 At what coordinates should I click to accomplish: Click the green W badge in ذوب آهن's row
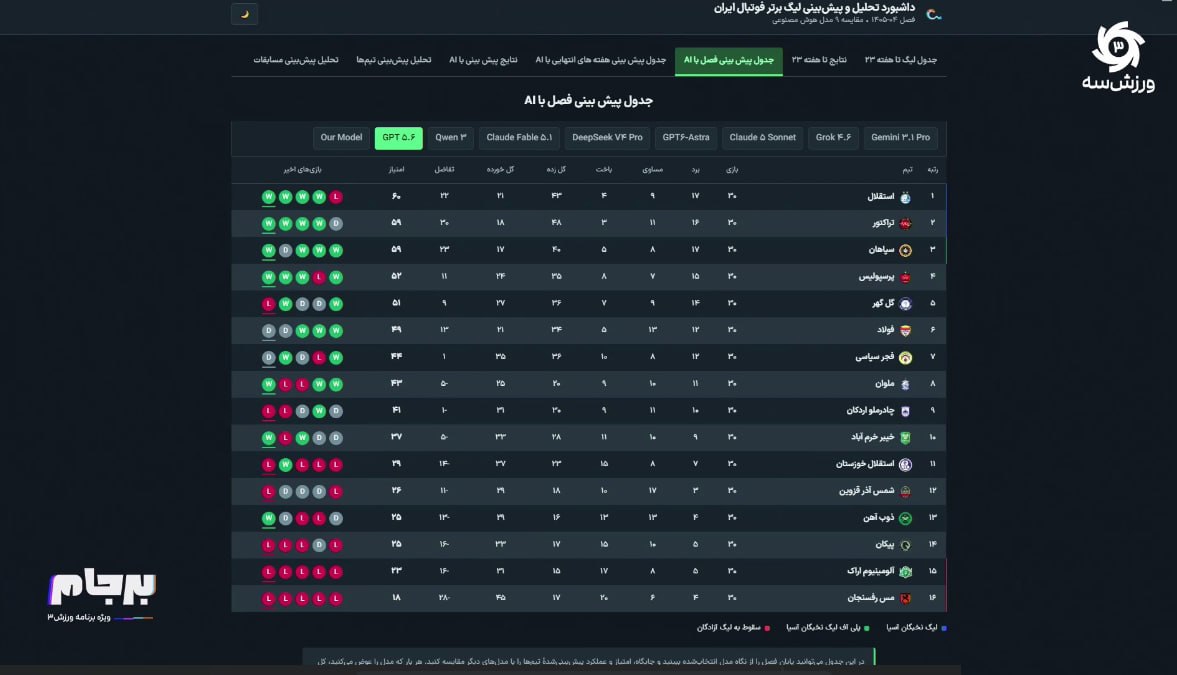(x=268, y=518)
